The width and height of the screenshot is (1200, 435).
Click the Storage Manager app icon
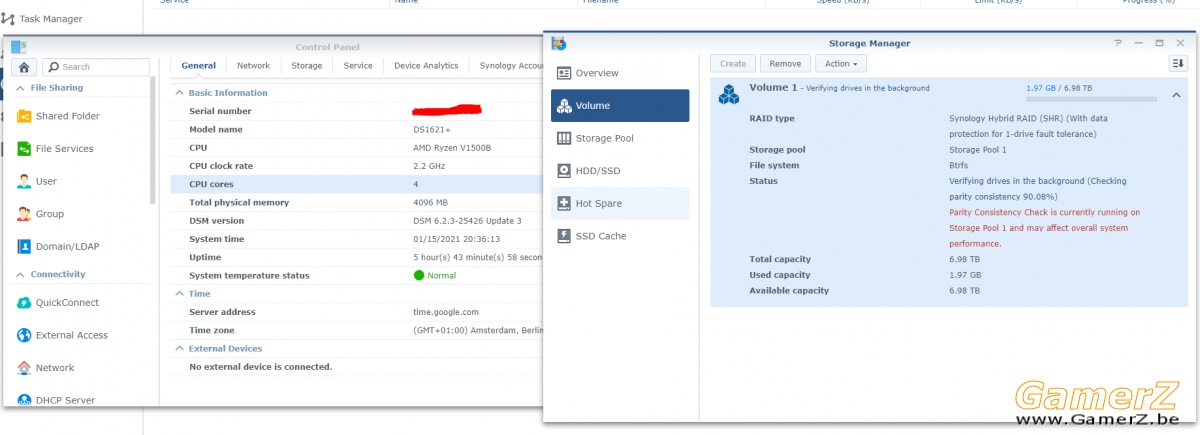click(x=559, y=43)
